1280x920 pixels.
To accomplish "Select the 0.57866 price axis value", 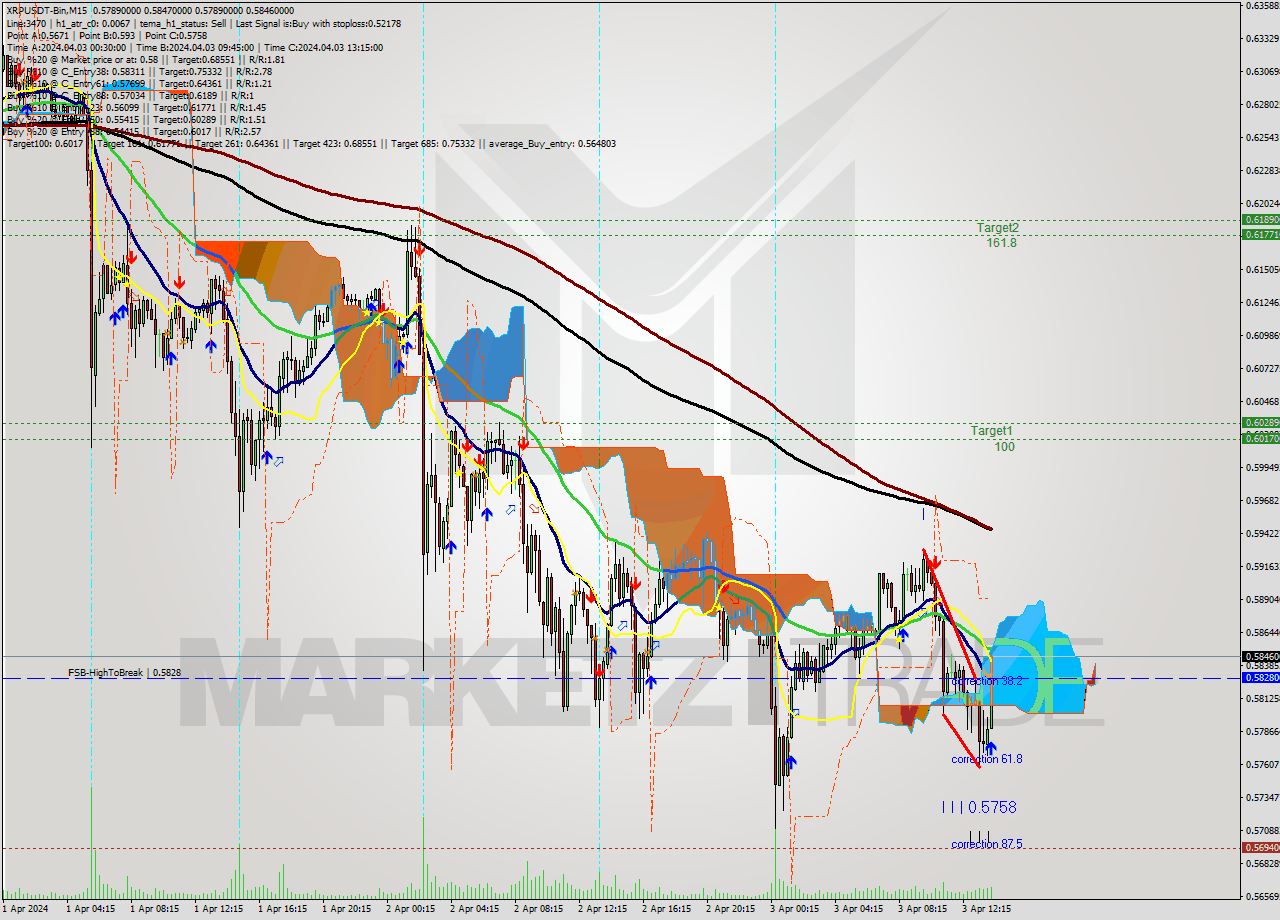I will (x=1262, y=732).
